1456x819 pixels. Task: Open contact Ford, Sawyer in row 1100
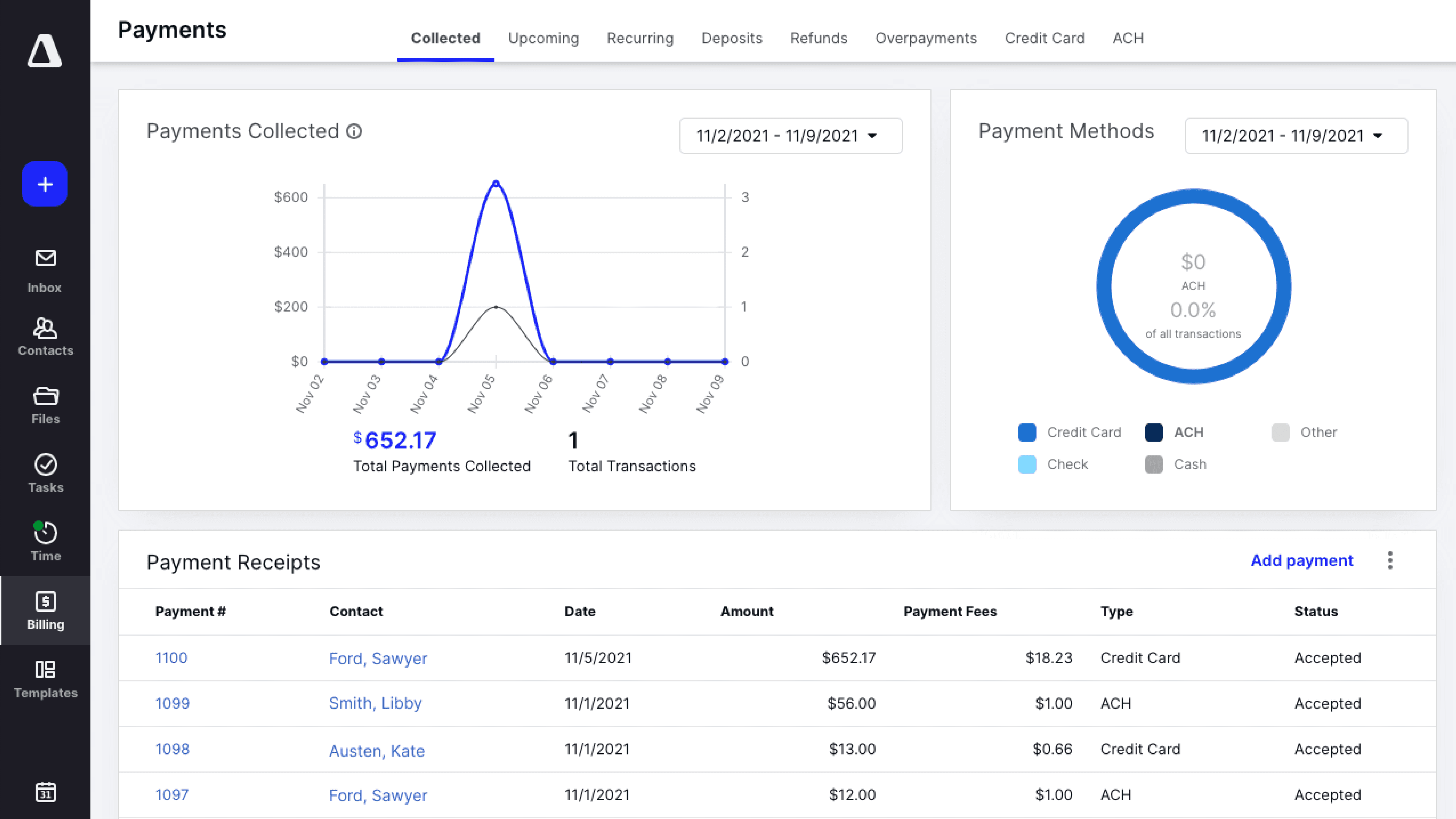pyautogui.click(x=378, y=658)
